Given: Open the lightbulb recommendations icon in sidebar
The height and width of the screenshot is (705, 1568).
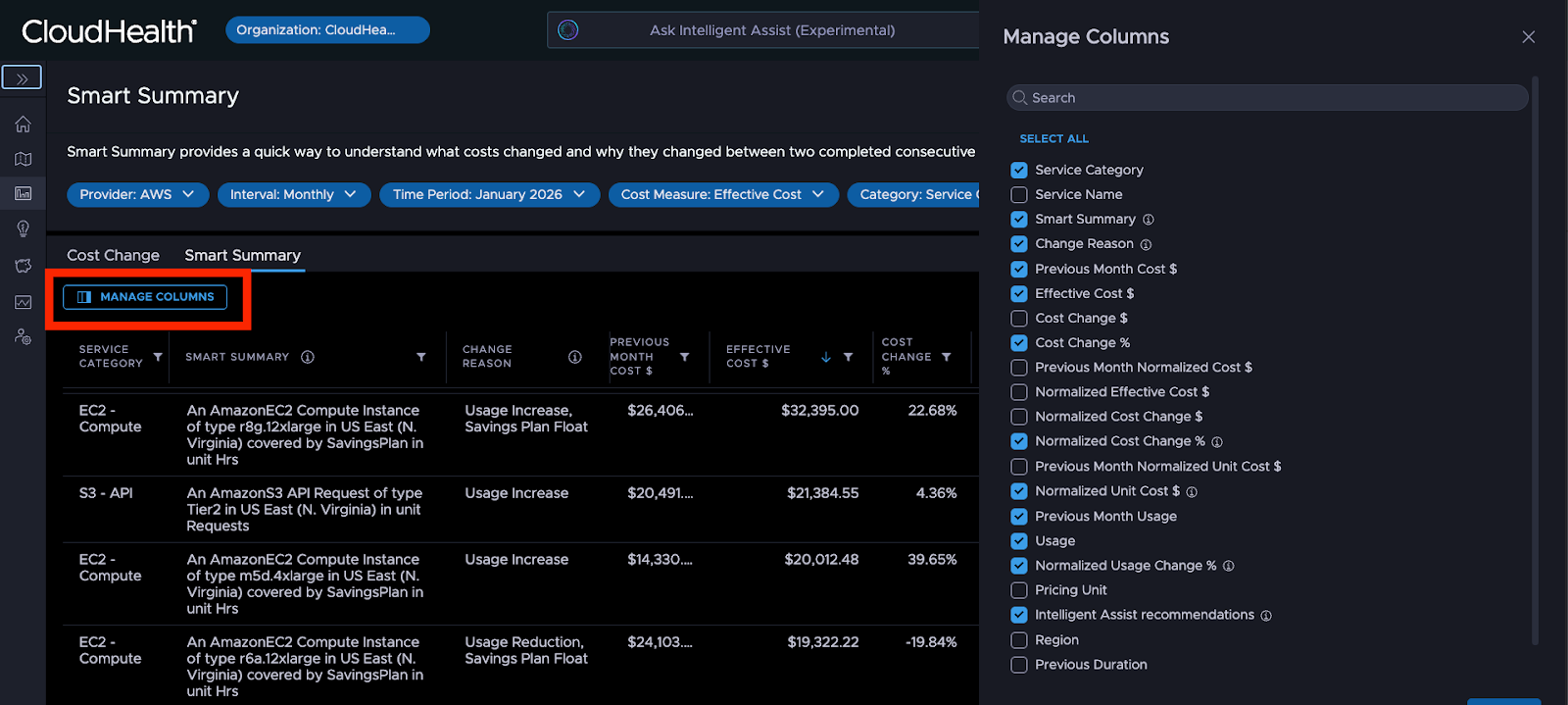Looking at the screenshot, I should click(x=23, y=228).
